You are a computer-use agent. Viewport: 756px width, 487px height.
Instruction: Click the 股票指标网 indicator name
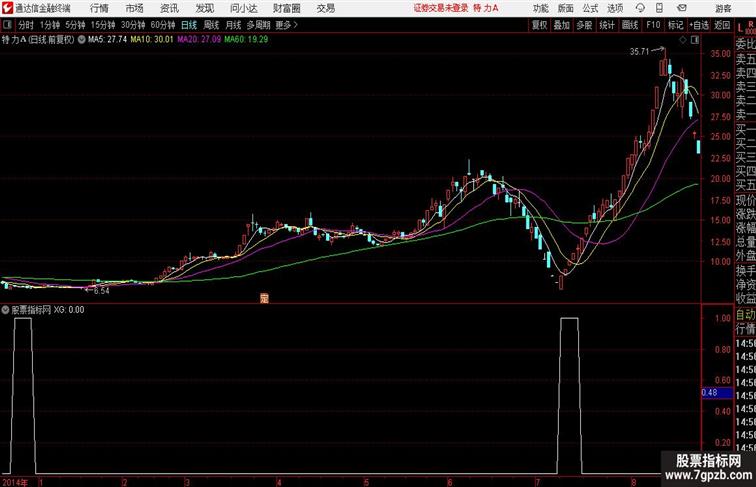click(x=31, y=310)
